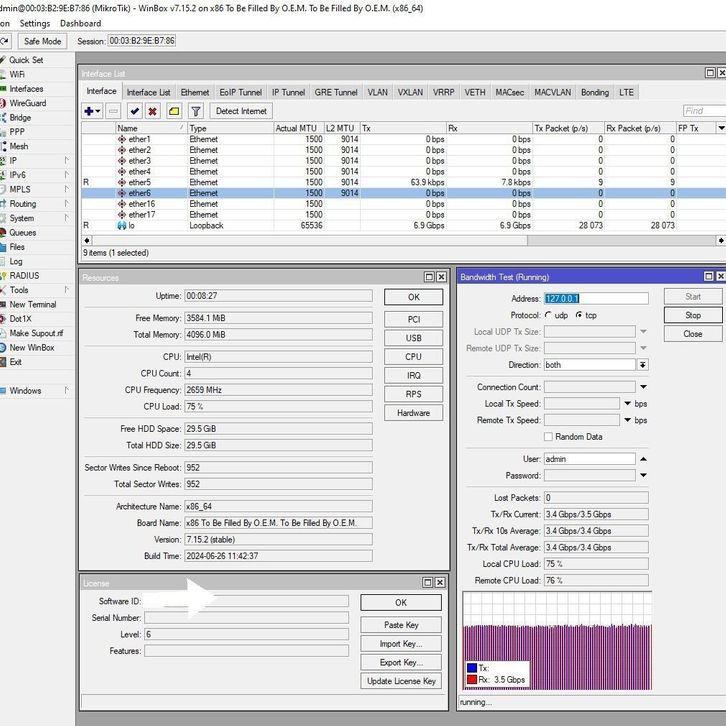Switch to the EoIP Tunnel tab
This screenshot has height=726, width=726.
[x=241, y=92]
